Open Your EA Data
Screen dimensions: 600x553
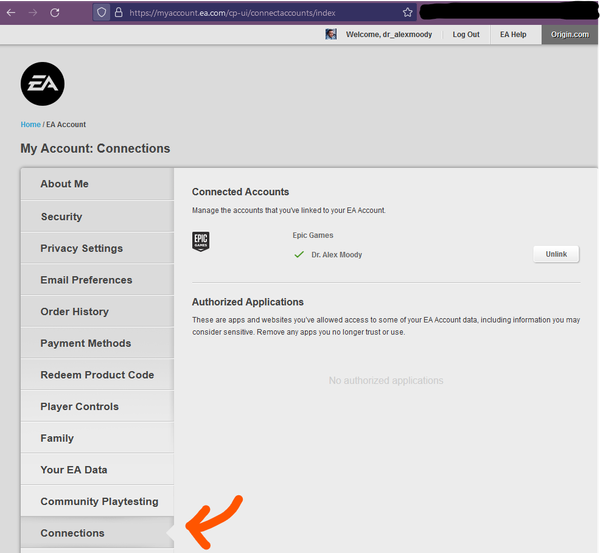pyautogui.click(x=97, y=470)
